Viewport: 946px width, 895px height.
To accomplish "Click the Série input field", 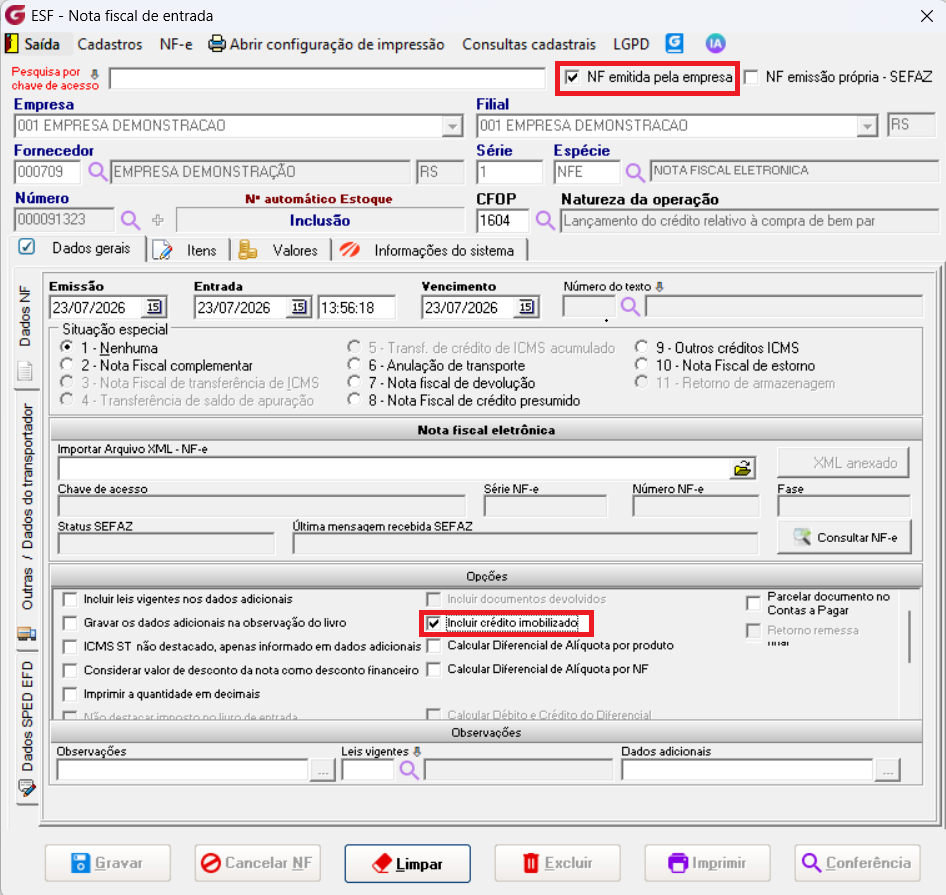I will [509, 172].
